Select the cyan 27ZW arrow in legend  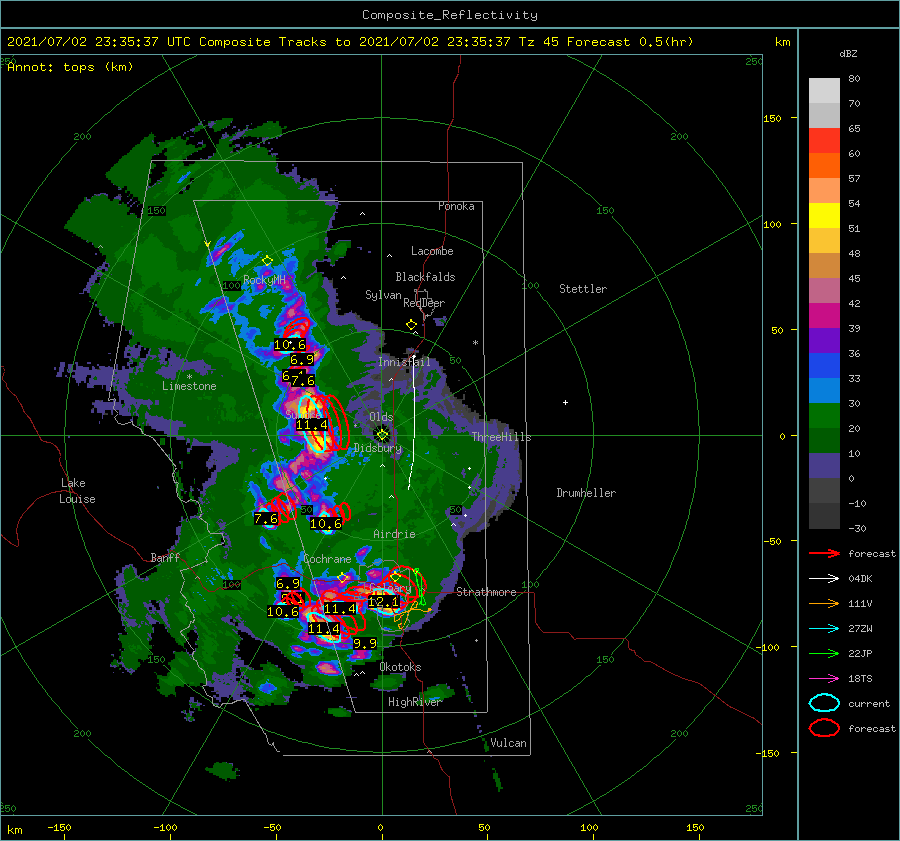824,629
